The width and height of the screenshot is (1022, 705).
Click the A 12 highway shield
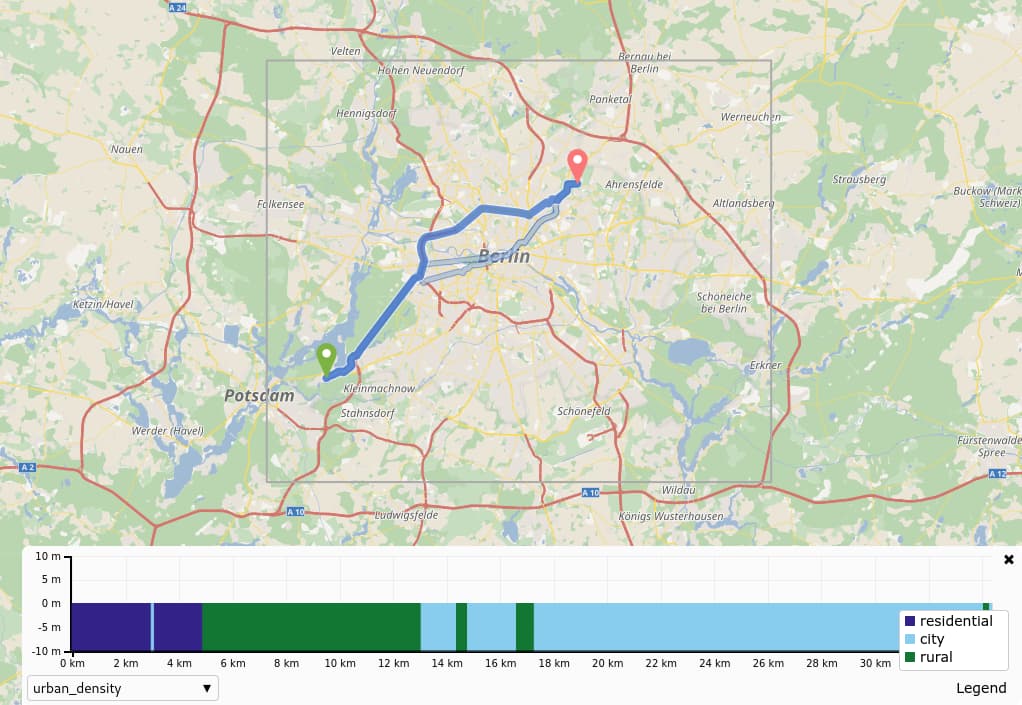(996, 473)
